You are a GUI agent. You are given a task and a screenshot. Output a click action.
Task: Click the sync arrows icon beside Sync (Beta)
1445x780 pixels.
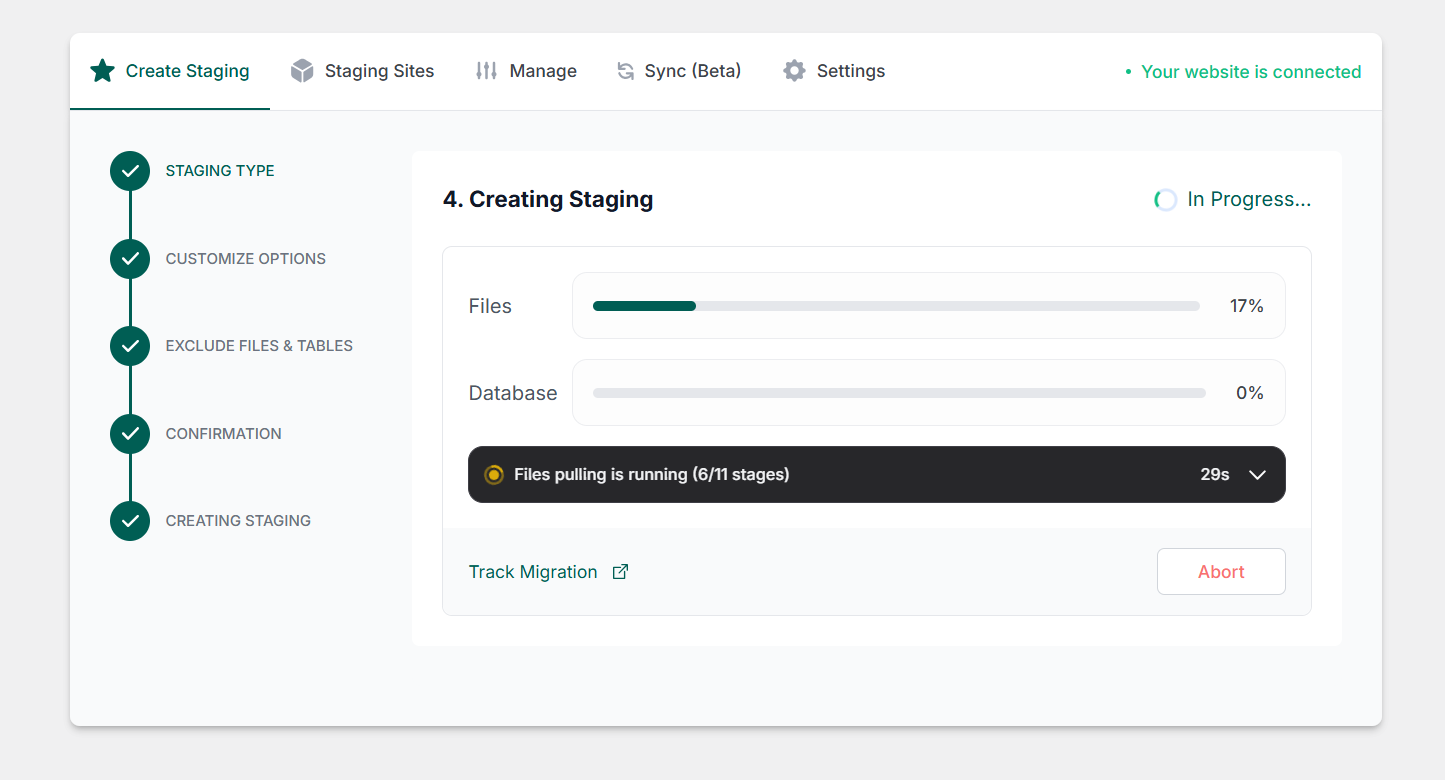(625, 71)
